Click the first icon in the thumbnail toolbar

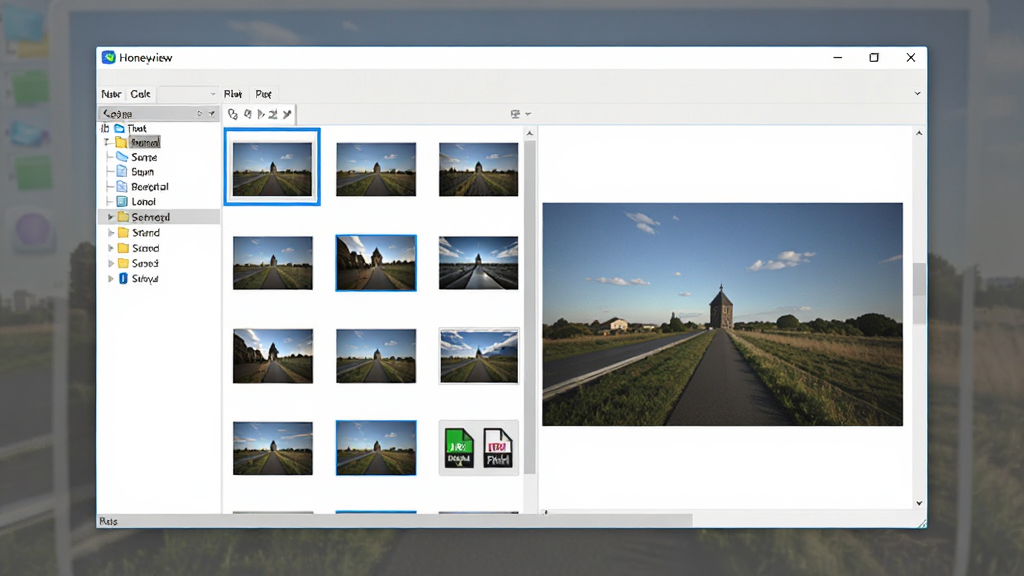232,114
